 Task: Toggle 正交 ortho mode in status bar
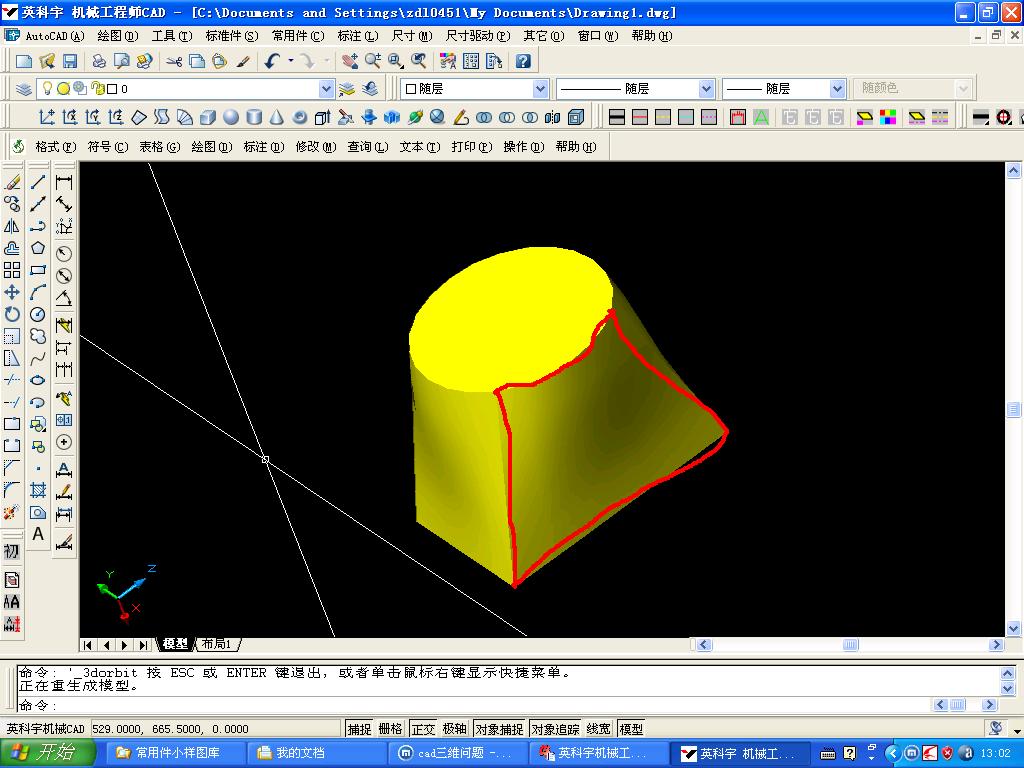tap(423, 729)
